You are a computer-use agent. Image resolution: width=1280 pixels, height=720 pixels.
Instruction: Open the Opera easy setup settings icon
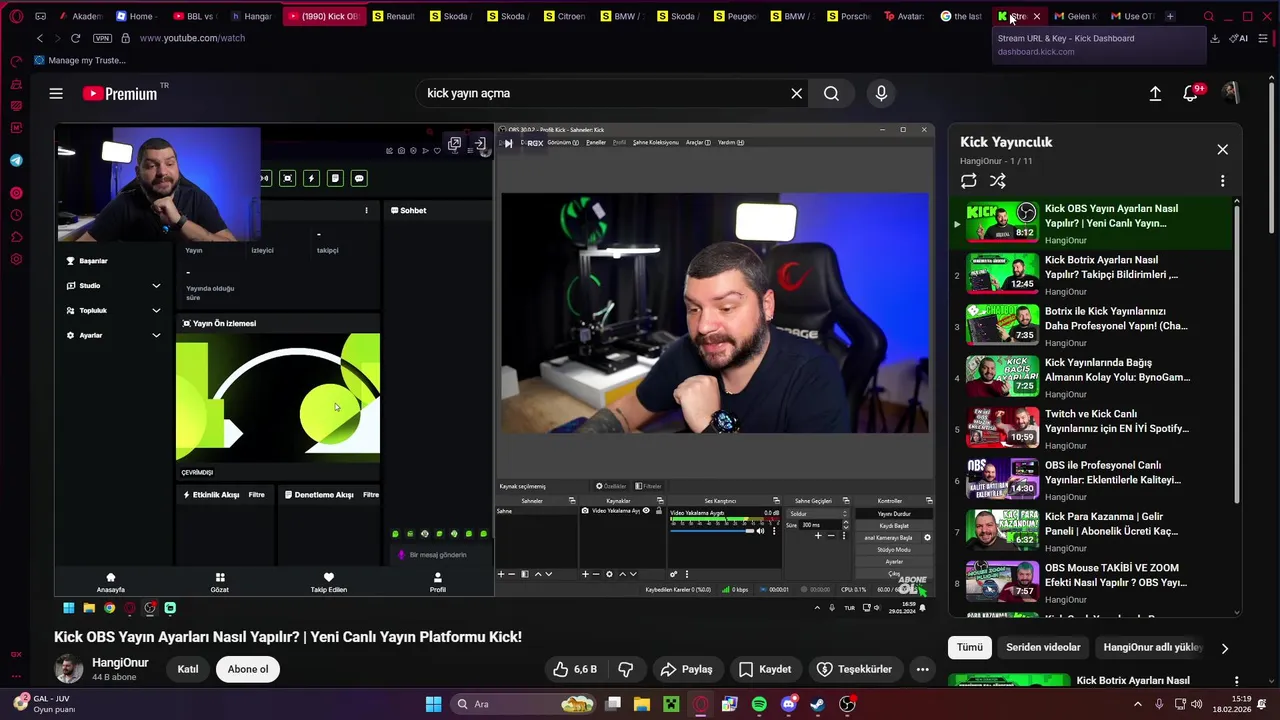[1263, 38]
